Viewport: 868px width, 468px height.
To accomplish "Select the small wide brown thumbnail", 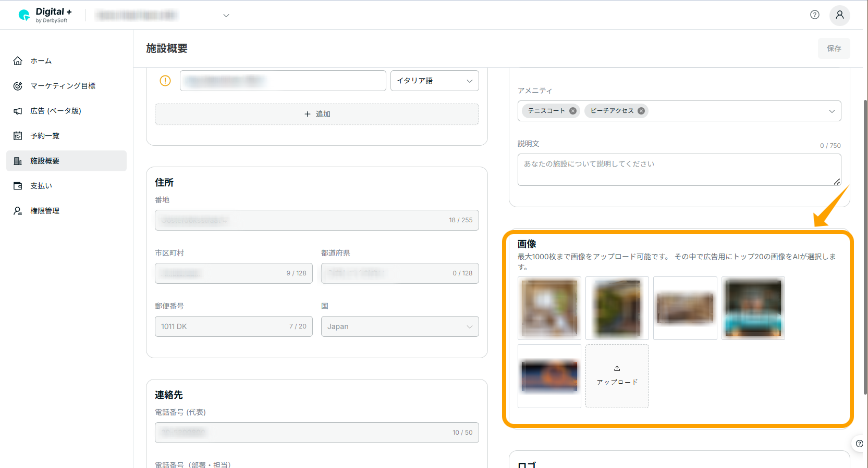I will (685, 308).
